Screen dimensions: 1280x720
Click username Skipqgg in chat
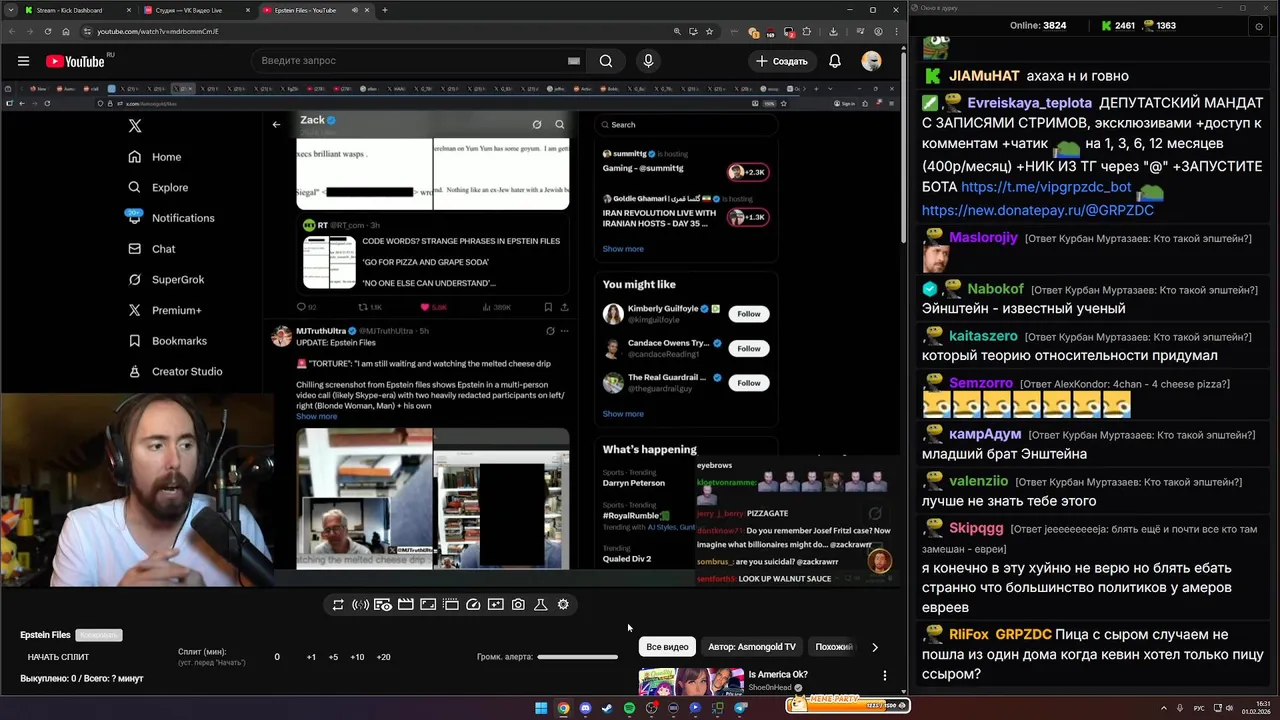[976, 528]
